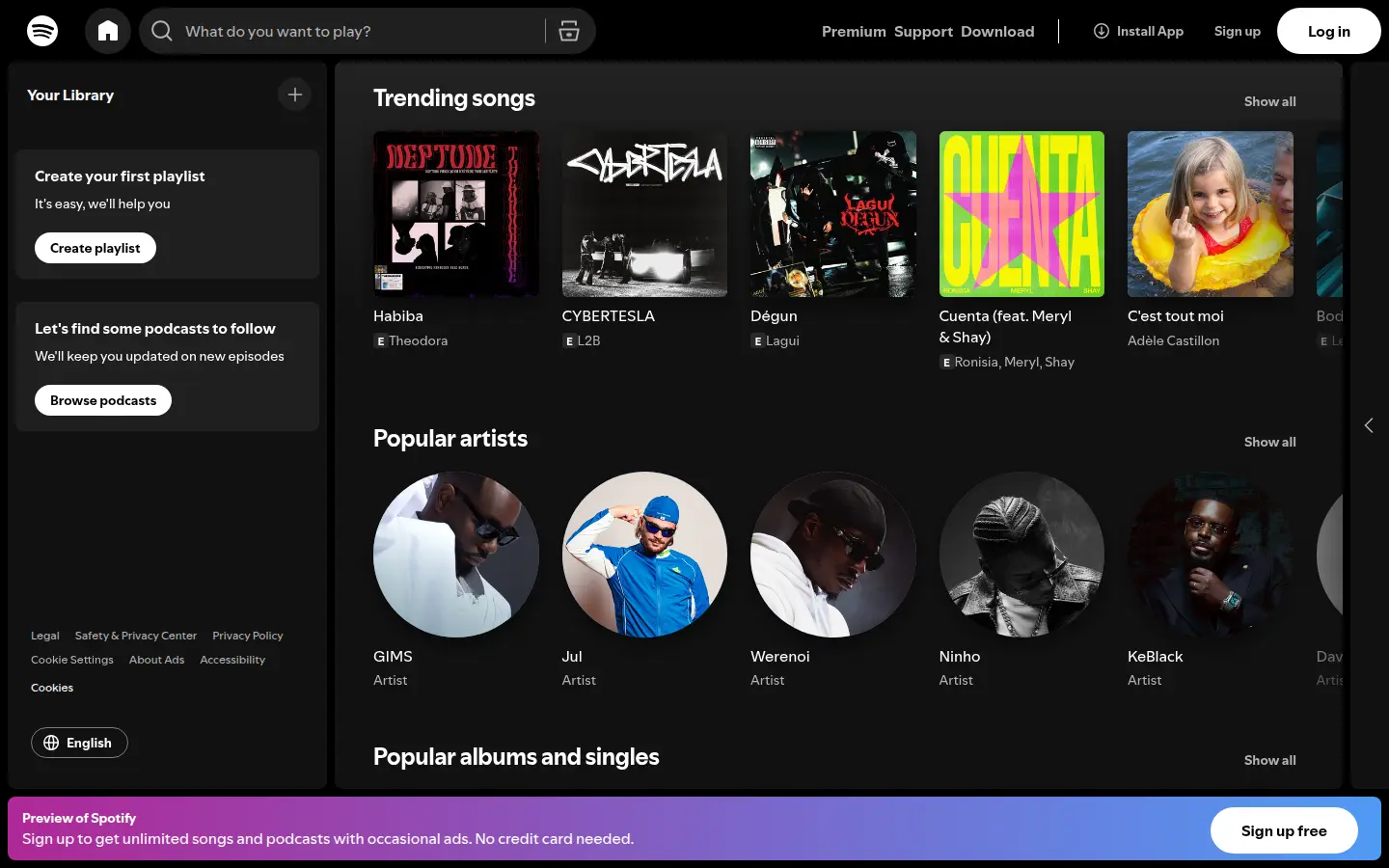
Task: Expand the right side panel chevron
Action: [x=1369, y=425]
